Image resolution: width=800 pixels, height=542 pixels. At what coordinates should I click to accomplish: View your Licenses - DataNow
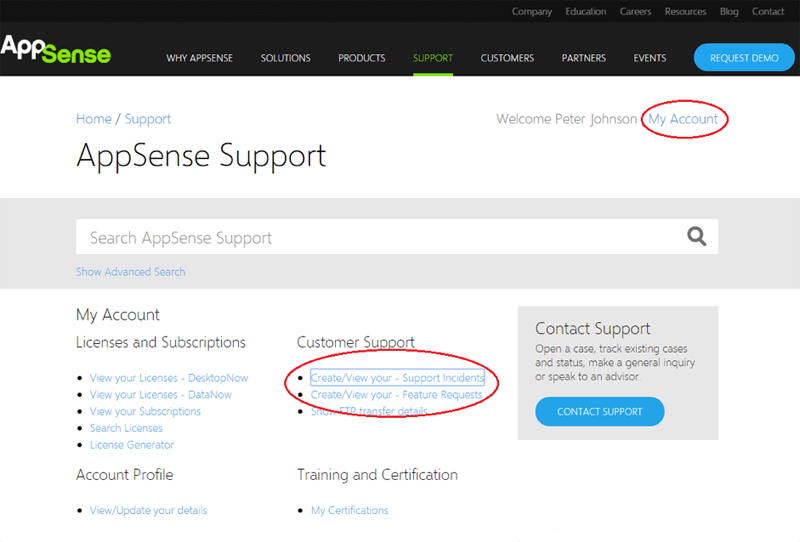[x=161, y=395]
